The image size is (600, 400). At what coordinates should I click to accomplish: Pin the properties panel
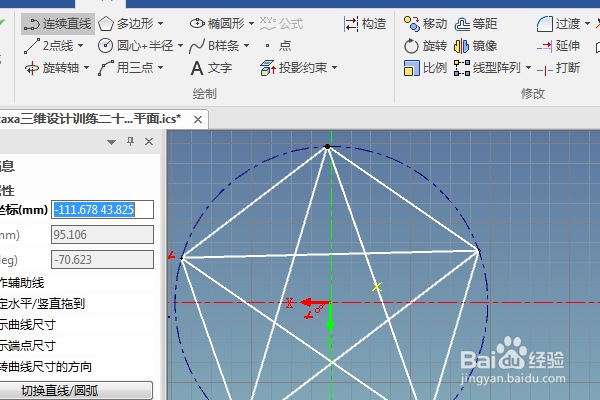point(130,142)
